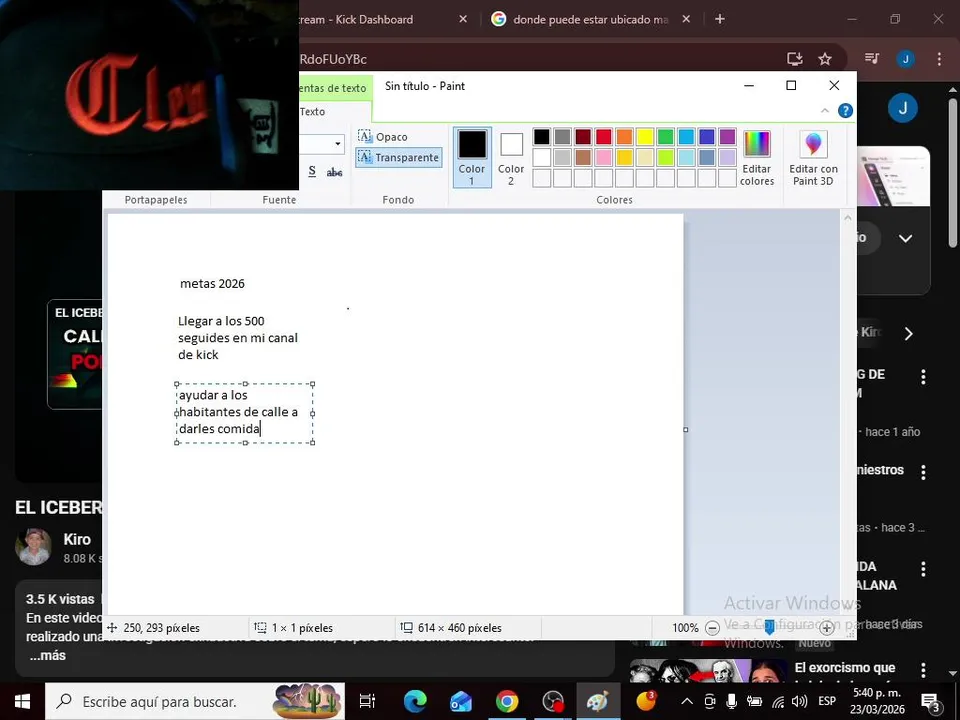Click text 'metas 2026' on canvas
960x720 pixels.
click(212, 283)
